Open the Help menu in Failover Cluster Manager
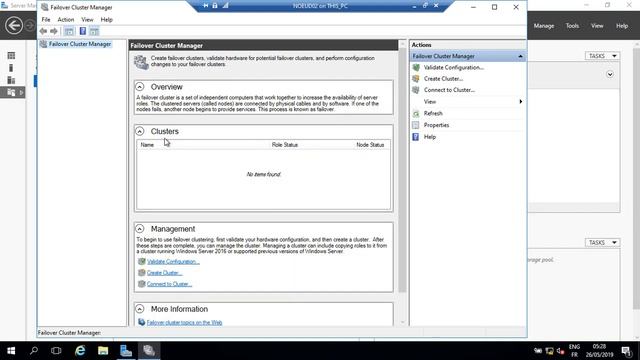The image size is (640, 360). click(107, 20)
